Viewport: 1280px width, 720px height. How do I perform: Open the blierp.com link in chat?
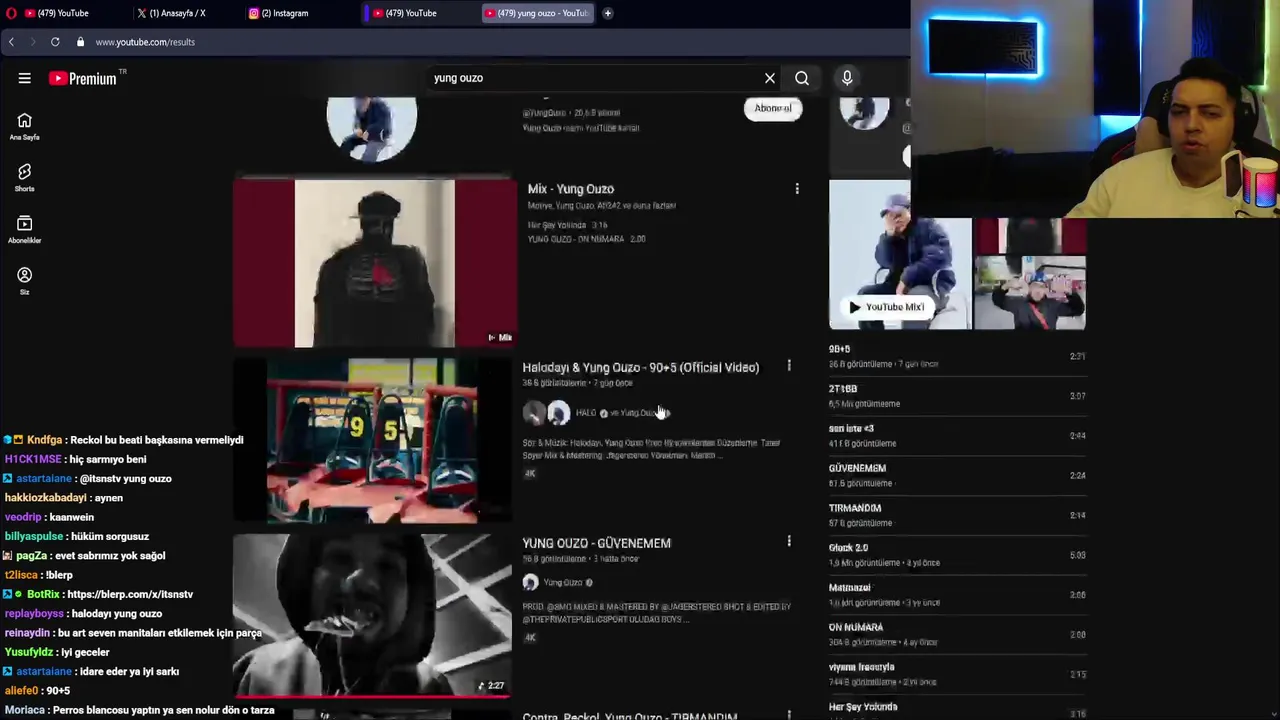pos(130,594)
